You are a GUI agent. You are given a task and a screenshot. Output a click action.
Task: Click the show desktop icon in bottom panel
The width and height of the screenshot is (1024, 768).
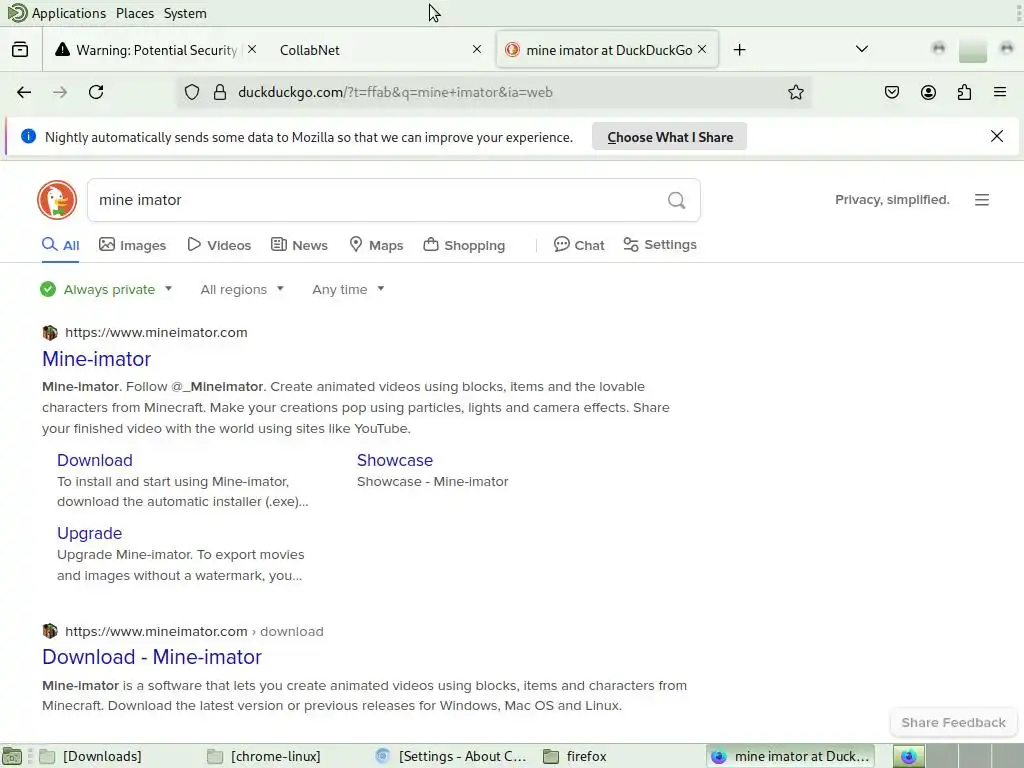coord(12,756)
